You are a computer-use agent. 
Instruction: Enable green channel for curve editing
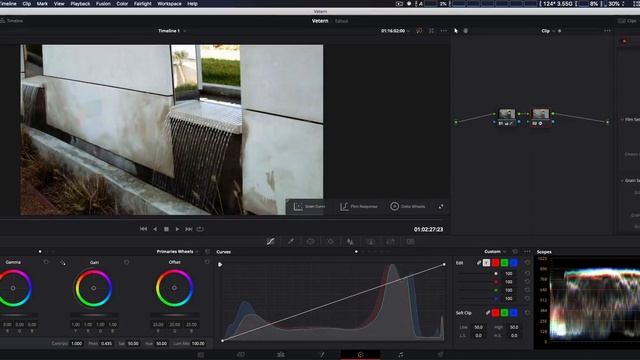coord(504,263)
